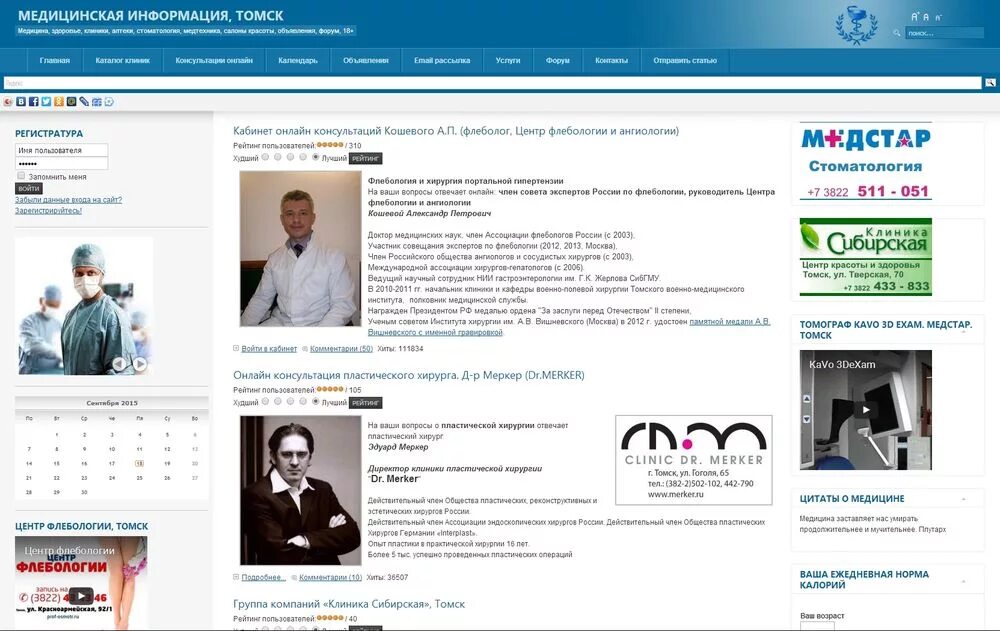This screenshot has width=1000, height=631.
Task: Open Группа компаний Клиника Сибирская title
Action: (x=349, y=604)
